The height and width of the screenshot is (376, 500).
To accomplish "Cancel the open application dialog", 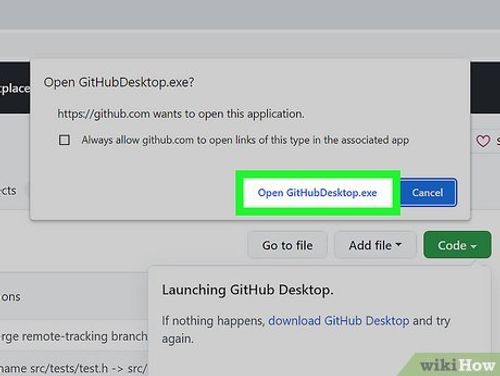I will coord(428,193).
